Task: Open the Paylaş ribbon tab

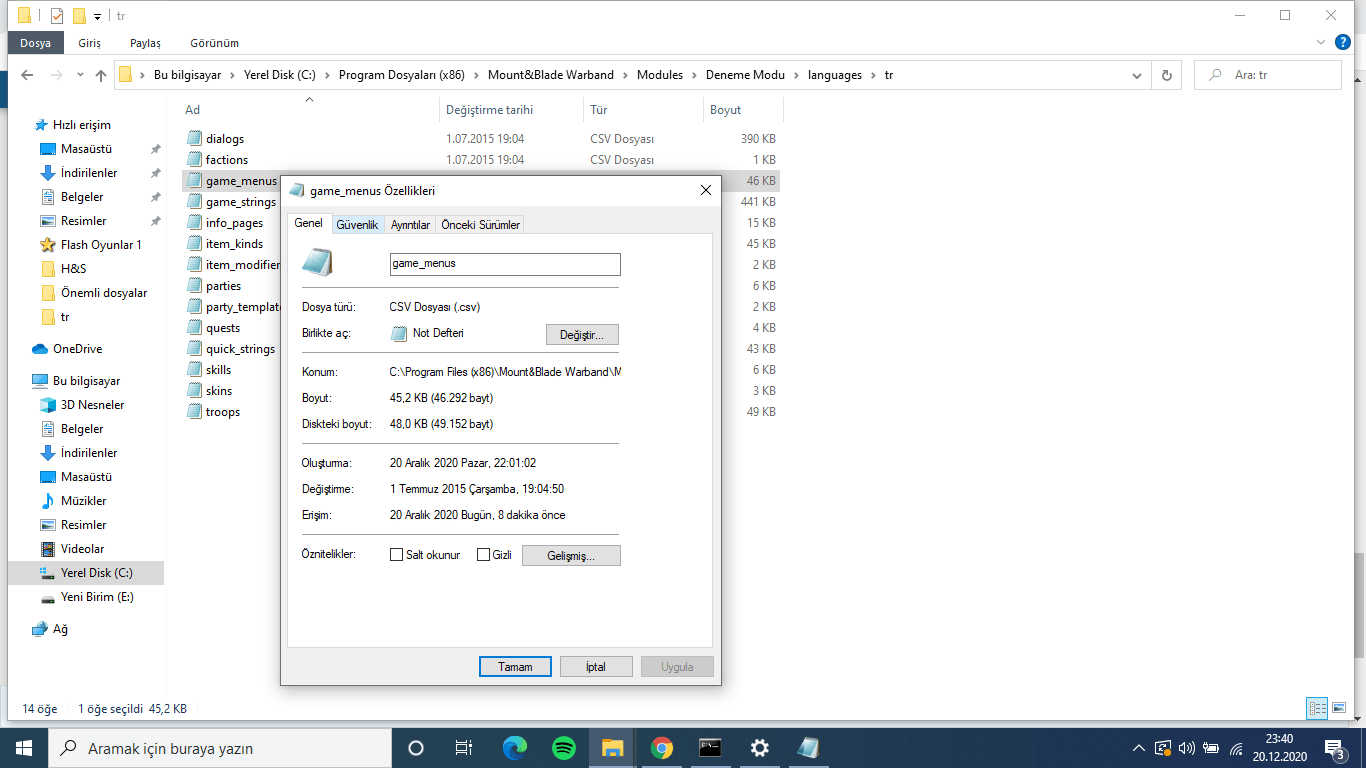Action: coord(145,43)
